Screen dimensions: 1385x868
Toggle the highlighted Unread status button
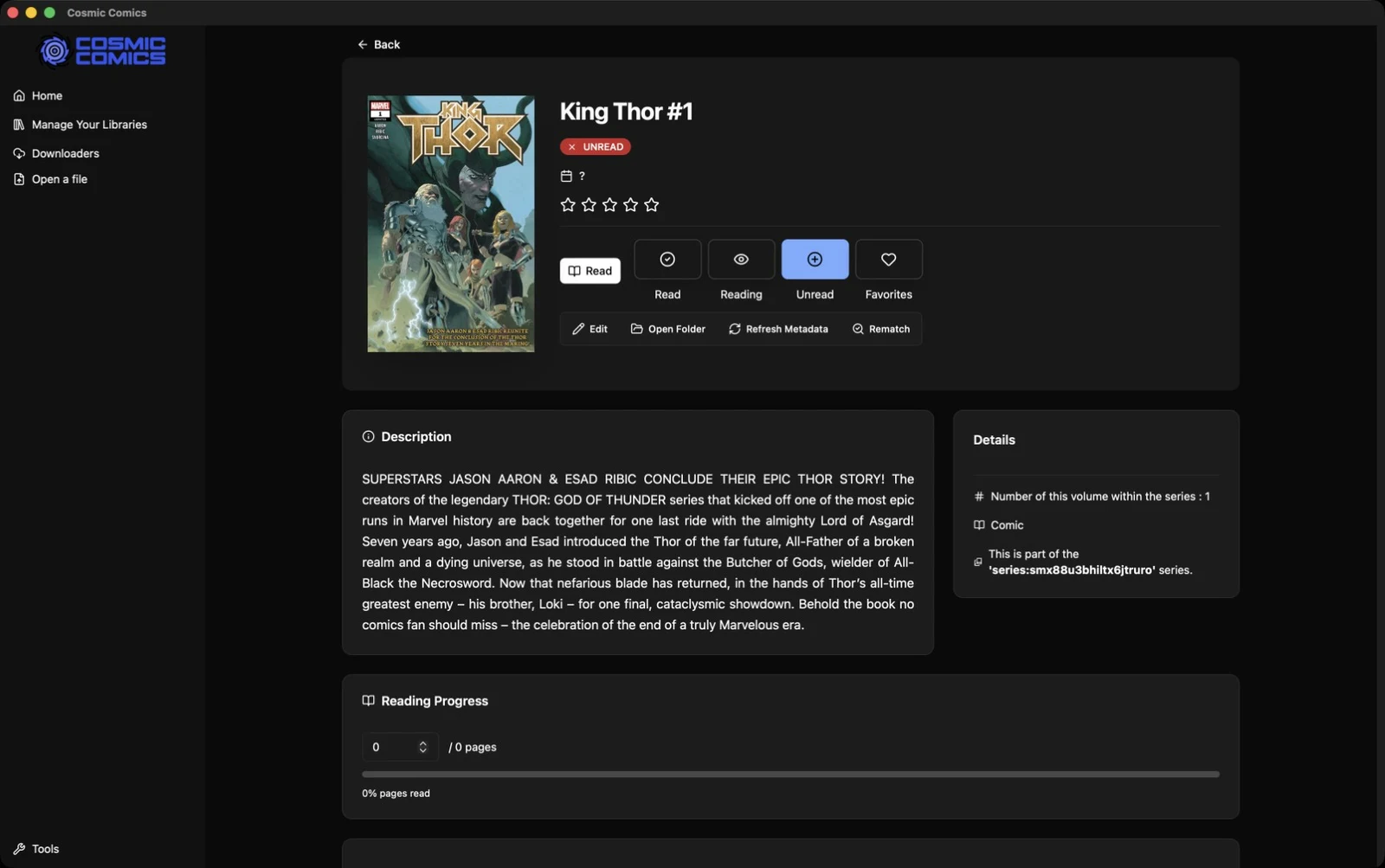click(815, 259)
